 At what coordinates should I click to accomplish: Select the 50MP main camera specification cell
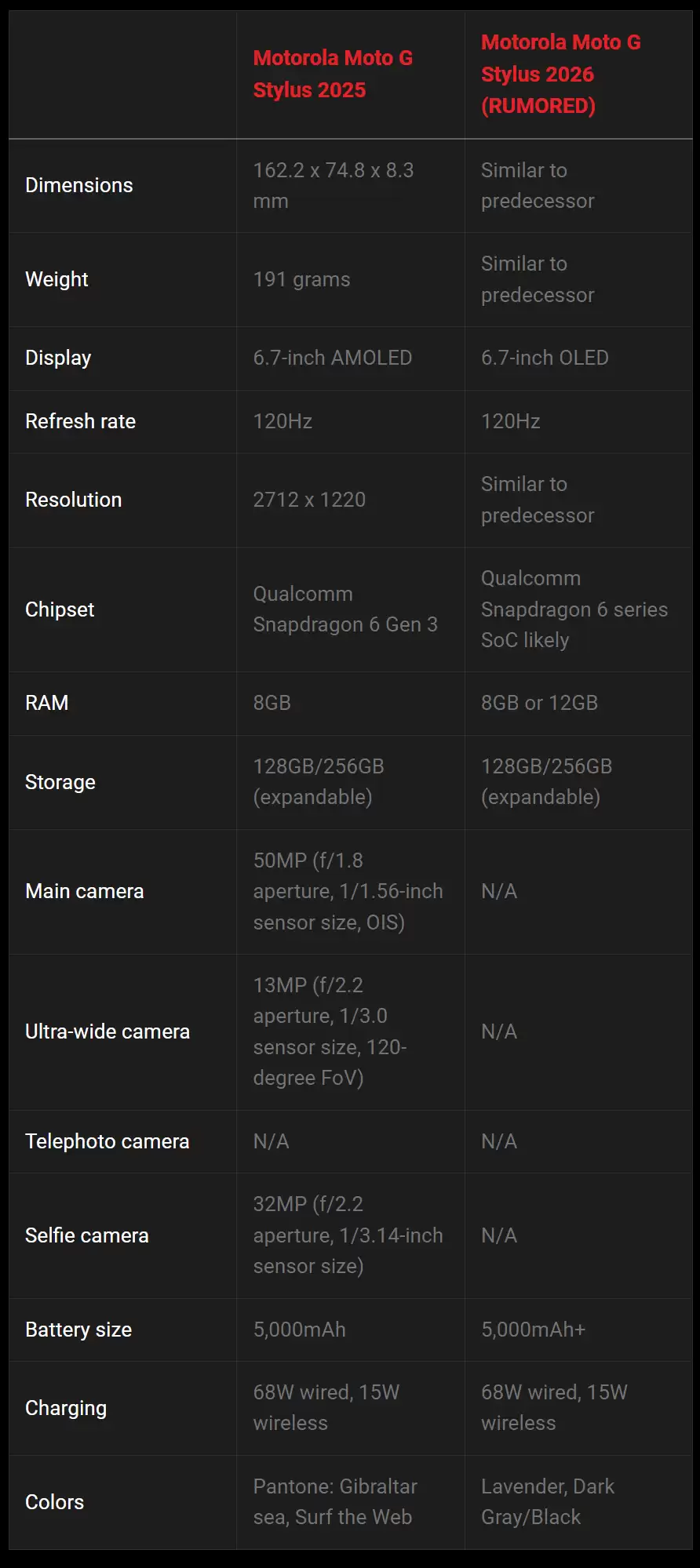pyautogui.click(x=348, y=891)
